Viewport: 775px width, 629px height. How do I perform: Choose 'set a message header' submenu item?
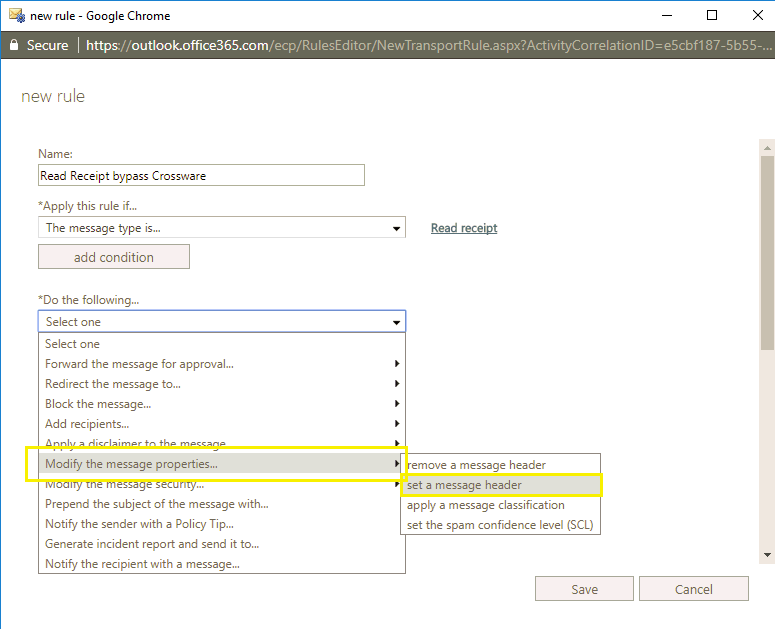[500, 485]
